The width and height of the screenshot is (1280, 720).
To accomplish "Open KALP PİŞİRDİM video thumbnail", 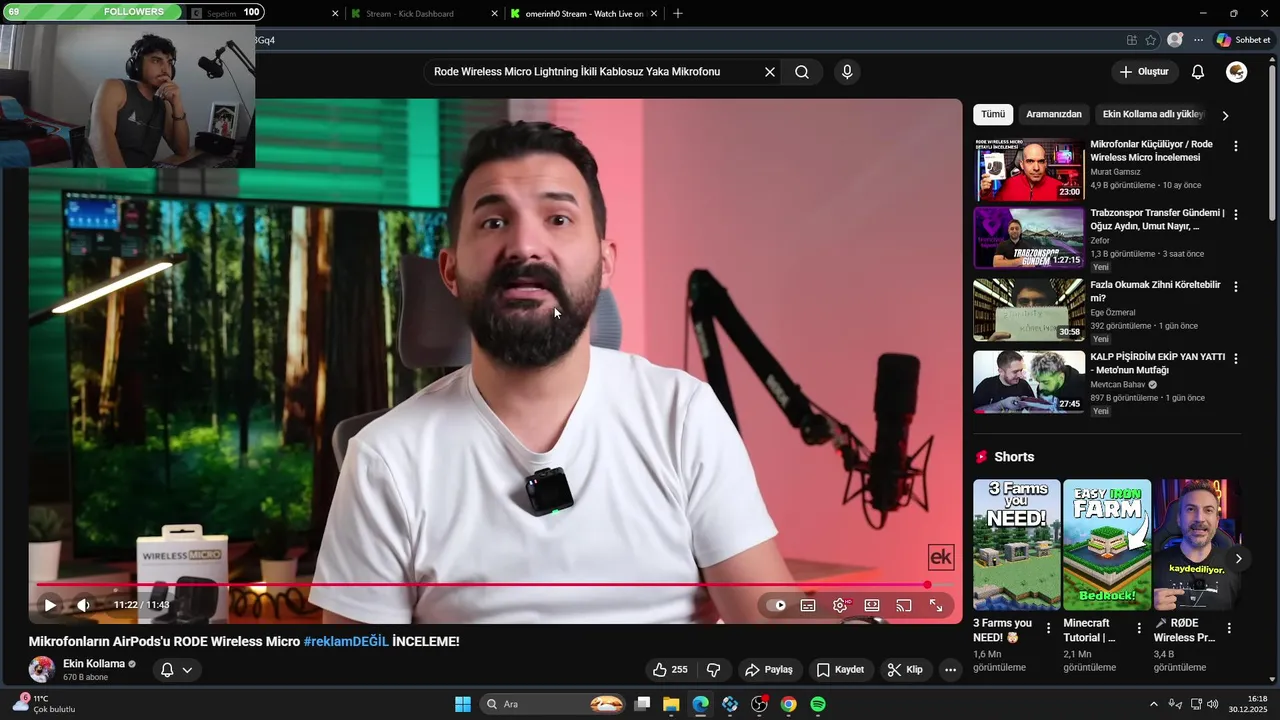I will (x=1029, y=381).
